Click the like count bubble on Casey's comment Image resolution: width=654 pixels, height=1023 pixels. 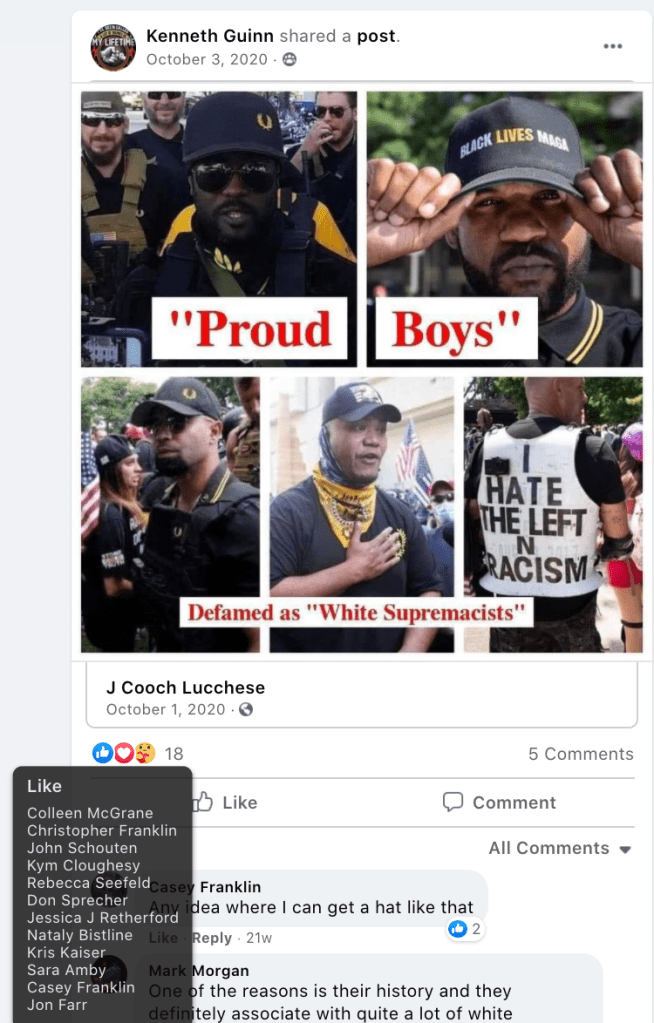pos(465,928)
